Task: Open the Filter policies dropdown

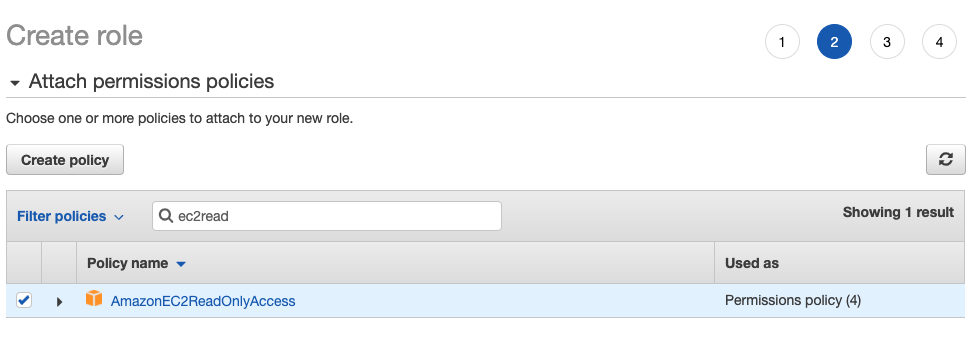Action: pyautogui.click(x=71, y=216)
